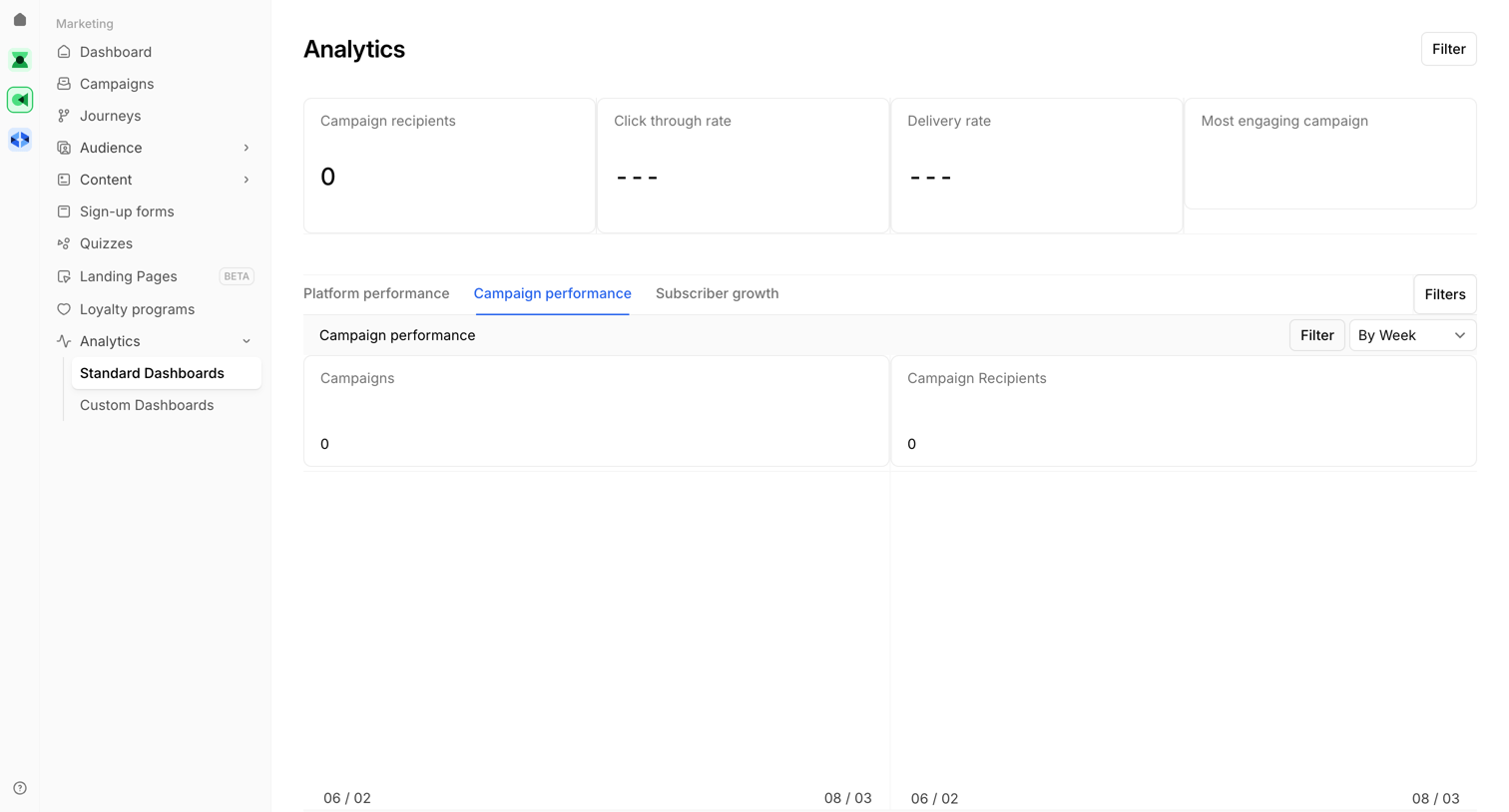Click the Marketing section label in sidebar
1509x812 pixels.
(85, 23)
